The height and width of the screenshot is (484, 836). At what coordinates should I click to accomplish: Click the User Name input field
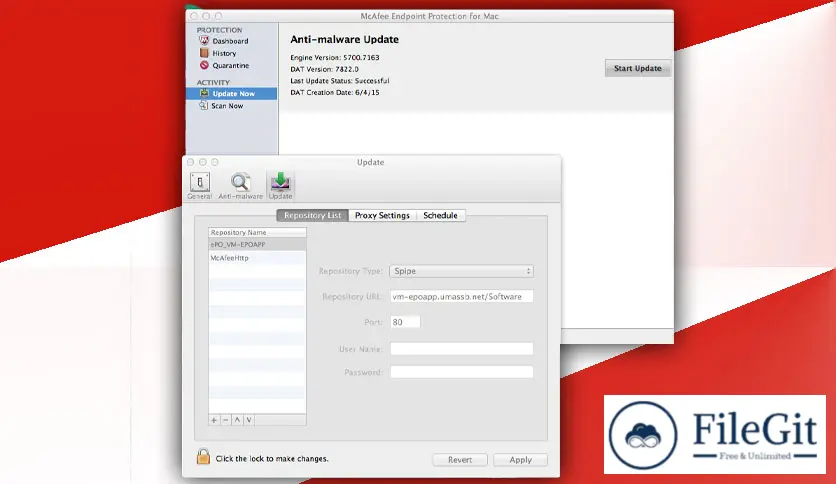(x=462, y=349)
